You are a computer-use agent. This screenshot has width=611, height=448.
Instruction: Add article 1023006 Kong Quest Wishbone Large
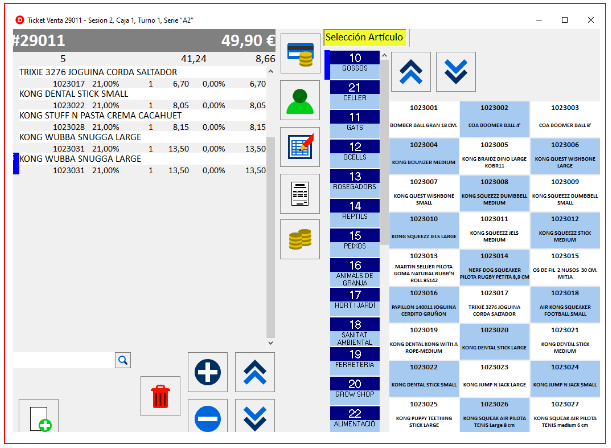(565, 156)
